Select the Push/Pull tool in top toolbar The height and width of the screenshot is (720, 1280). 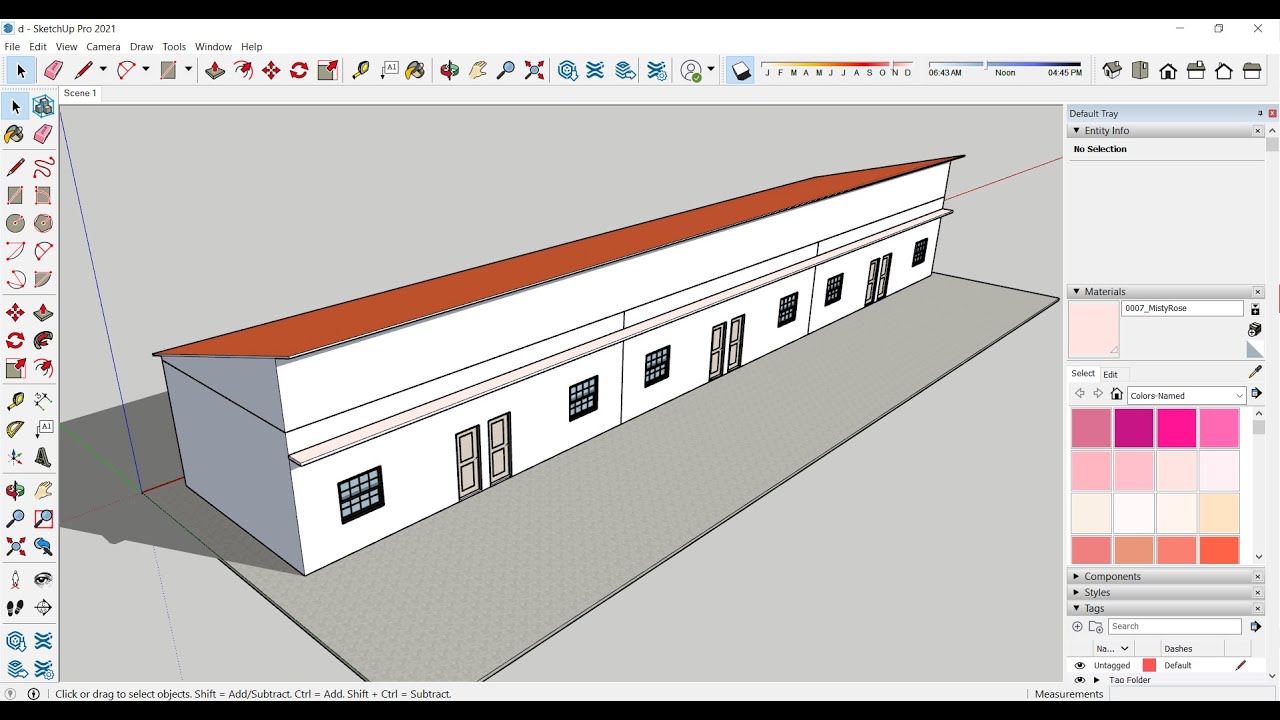(214, 70)
